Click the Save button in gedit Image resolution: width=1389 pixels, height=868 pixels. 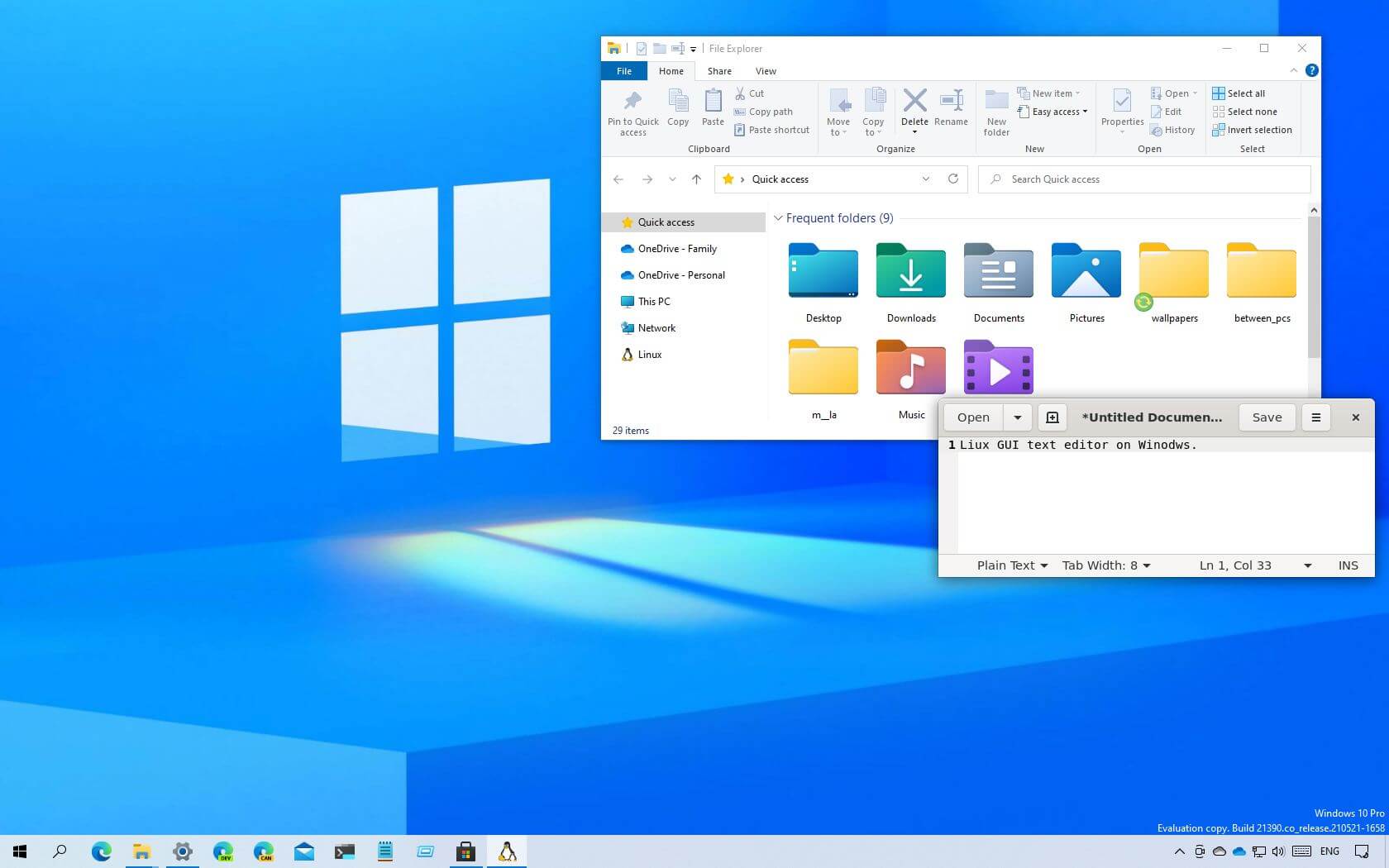1267,417
